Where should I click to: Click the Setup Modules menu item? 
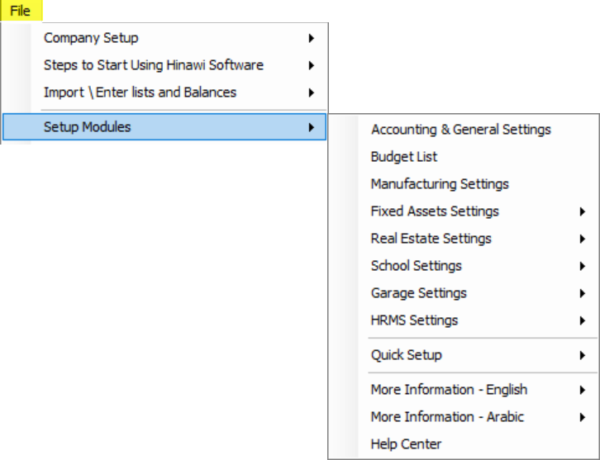165,127
